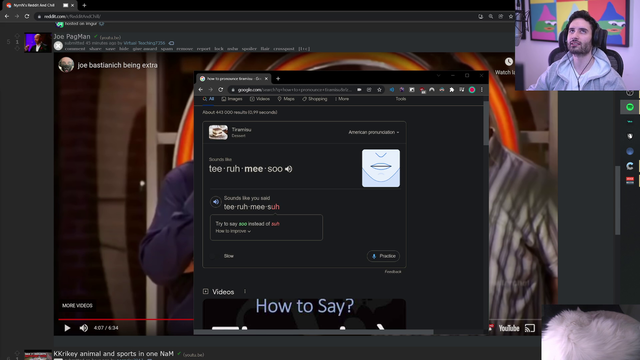
Task: Open the How to Say video thumbnail
Action: (x=304, y=314)
